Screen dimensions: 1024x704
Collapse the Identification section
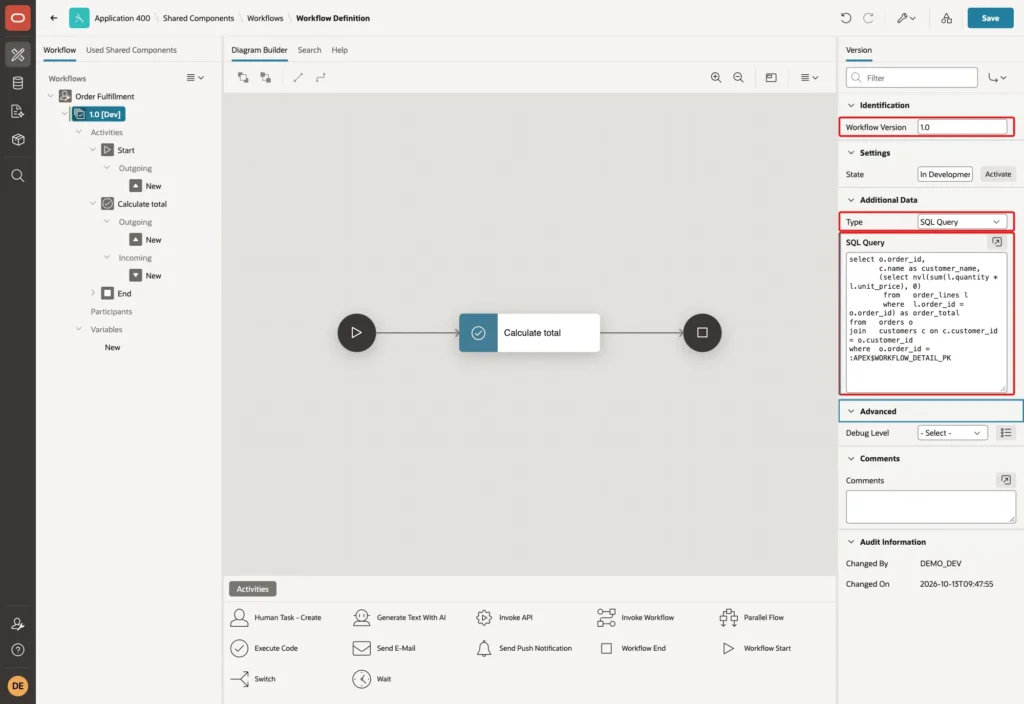pos(850,105)
